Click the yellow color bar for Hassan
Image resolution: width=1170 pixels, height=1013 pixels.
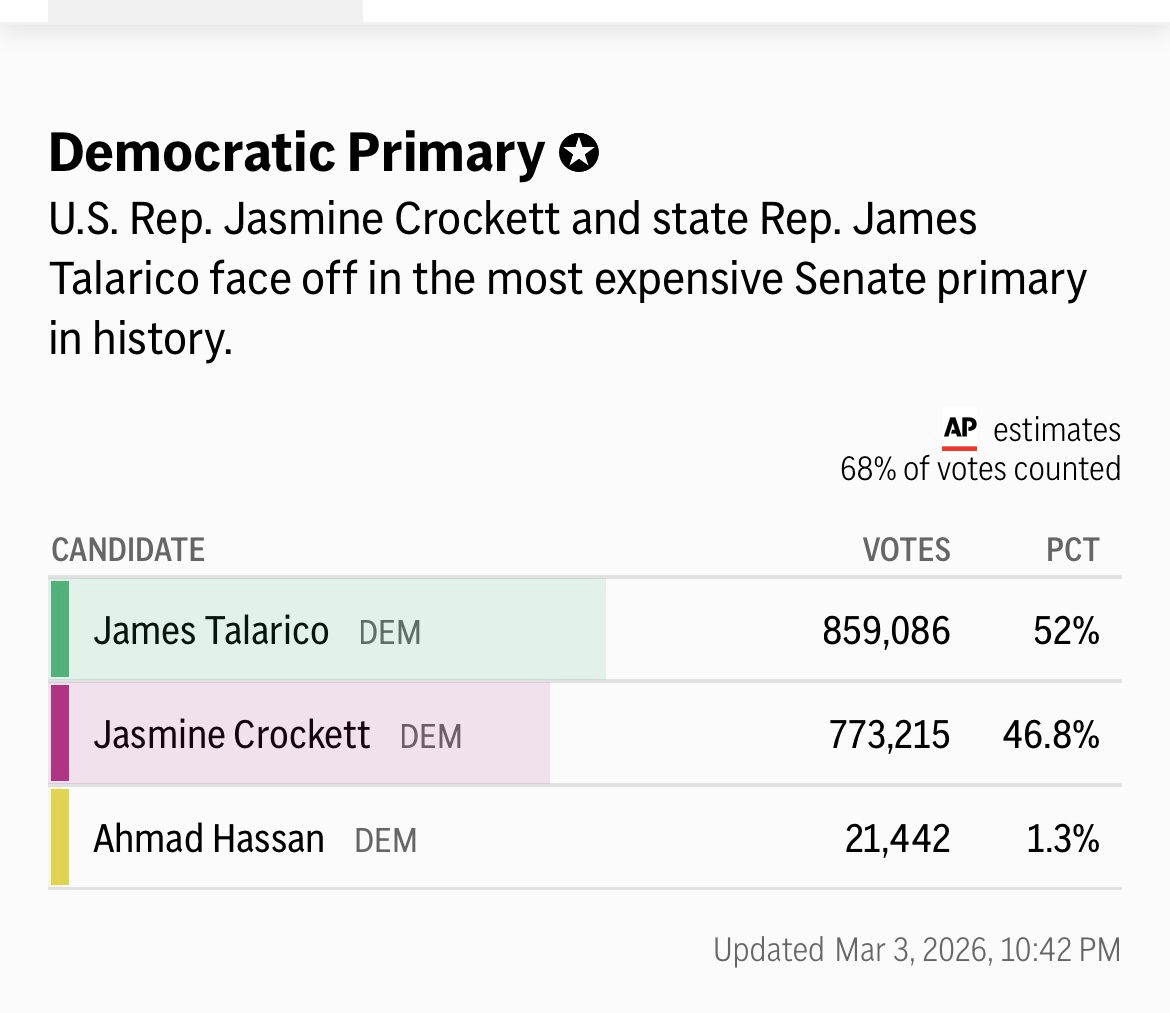pyautogui.click(x=60, y=837)
